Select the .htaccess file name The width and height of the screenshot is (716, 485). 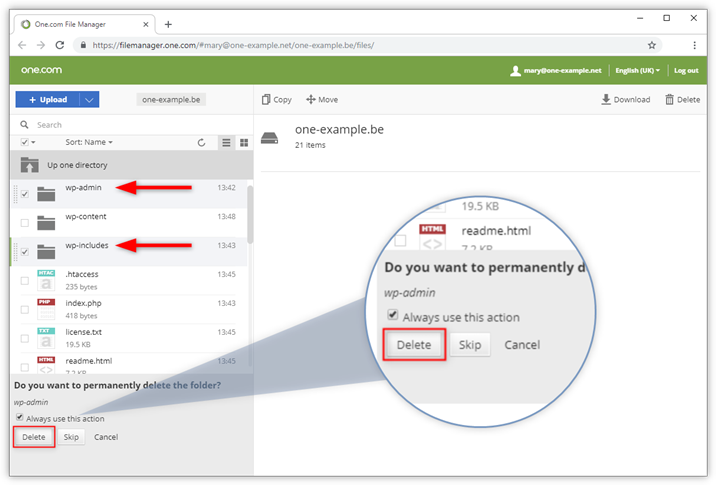pos(82,274)
